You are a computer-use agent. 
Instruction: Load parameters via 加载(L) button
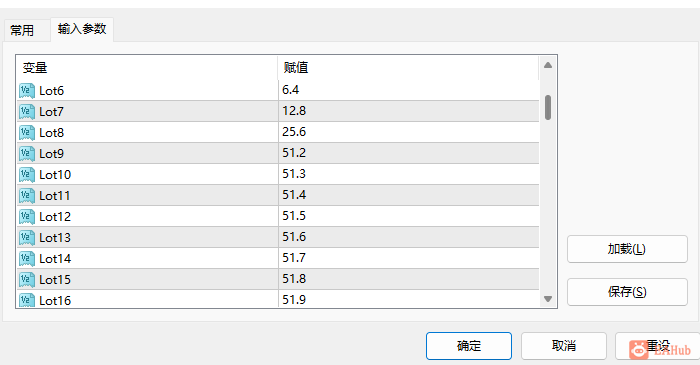[627, 249]
